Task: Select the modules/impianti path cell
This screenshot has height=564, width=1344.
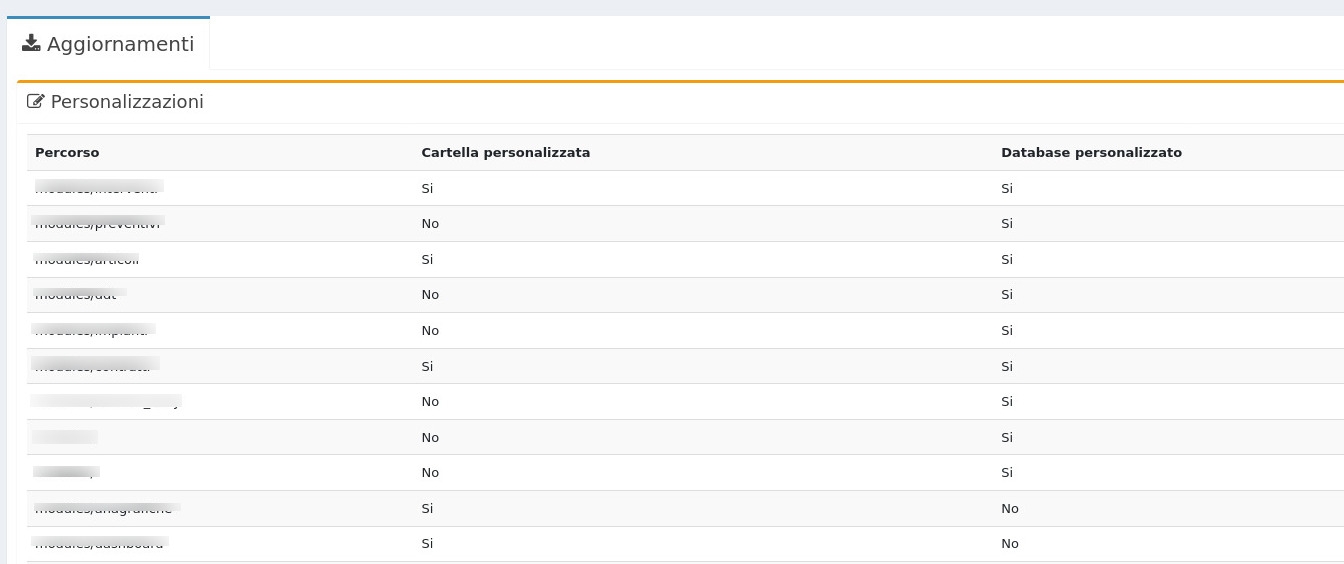Action: (x=92, y=331)
